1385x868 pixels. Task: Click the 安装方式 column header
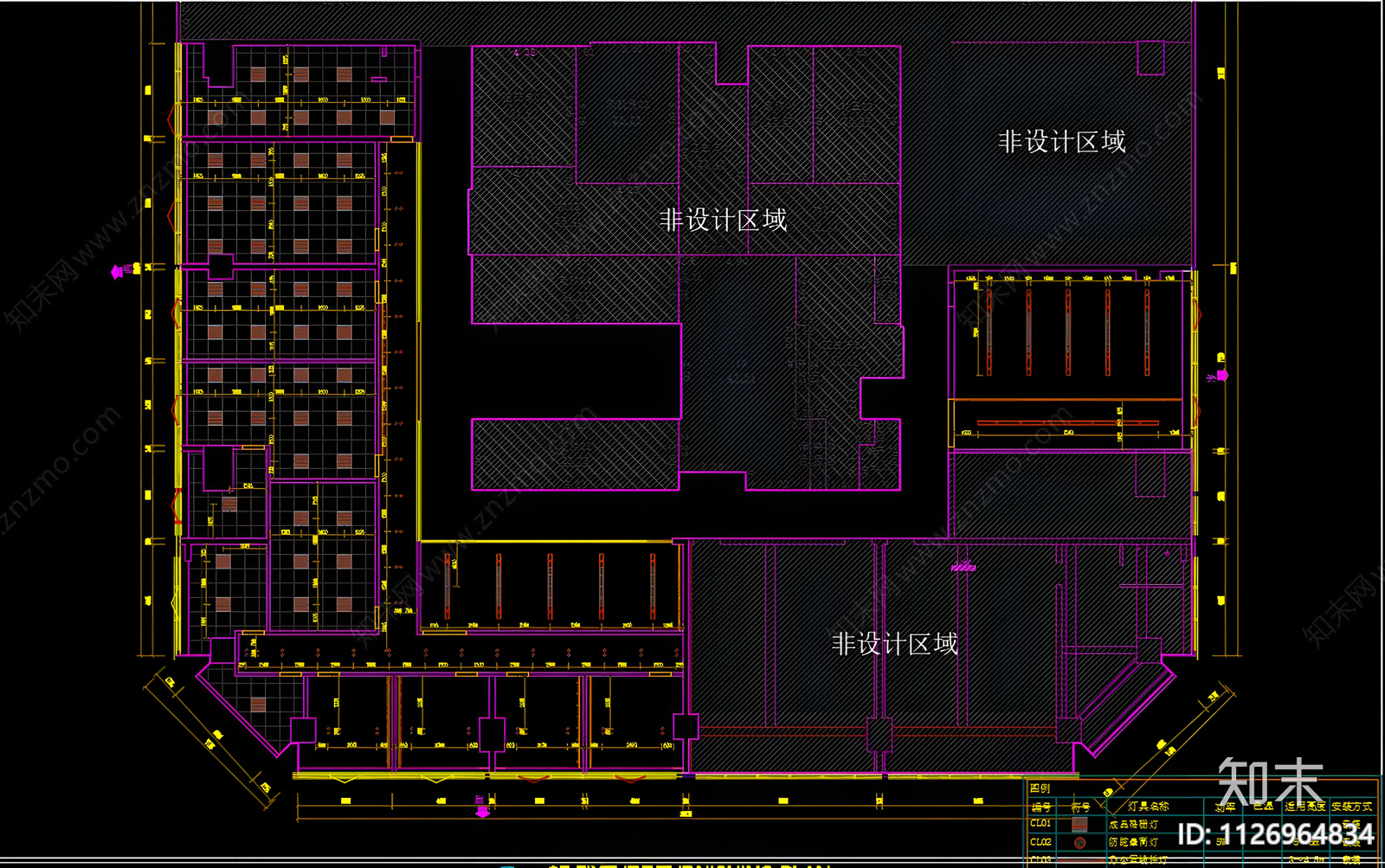(1351, 807)
